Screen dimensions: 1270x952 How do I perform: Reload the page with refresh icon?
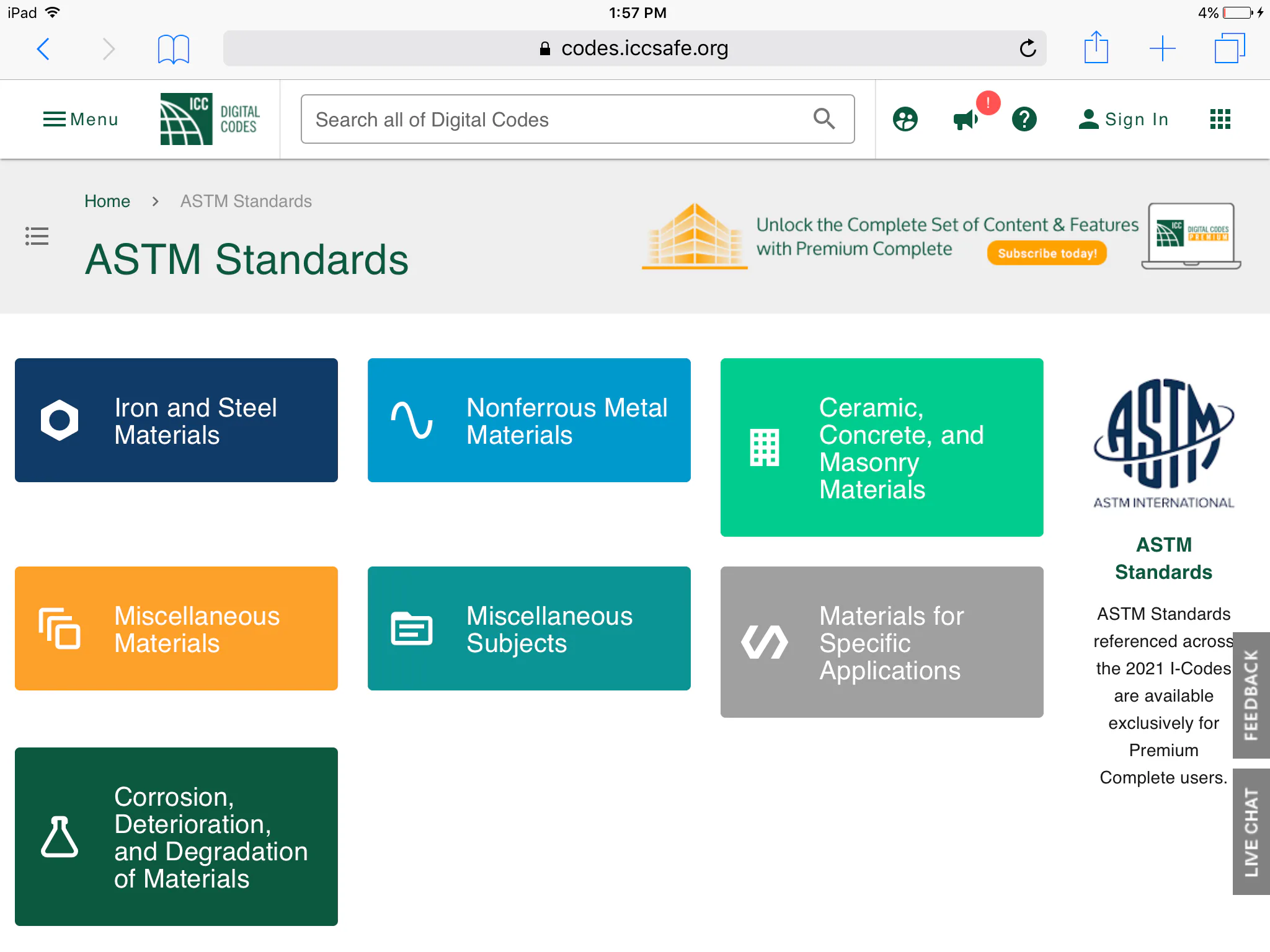pos(1028,48)
